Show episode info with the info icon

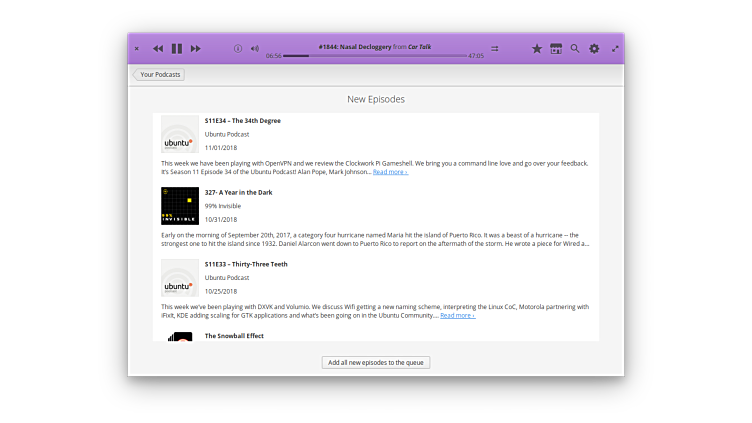pyautogui.click(x=238, y=48)
